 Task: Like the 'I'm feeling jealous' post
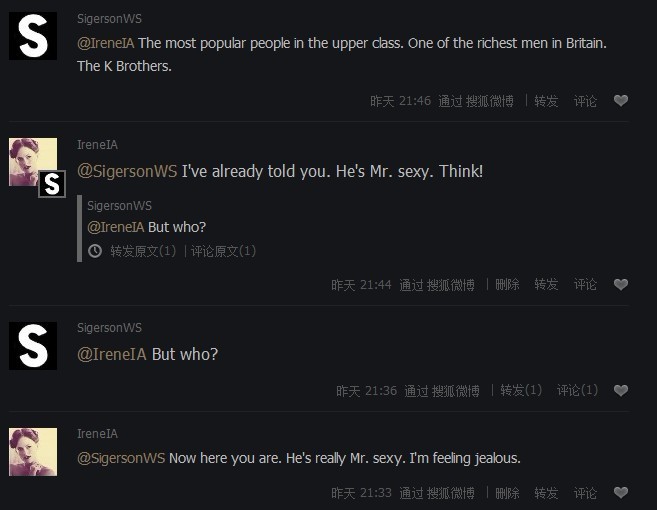[620, 493]
